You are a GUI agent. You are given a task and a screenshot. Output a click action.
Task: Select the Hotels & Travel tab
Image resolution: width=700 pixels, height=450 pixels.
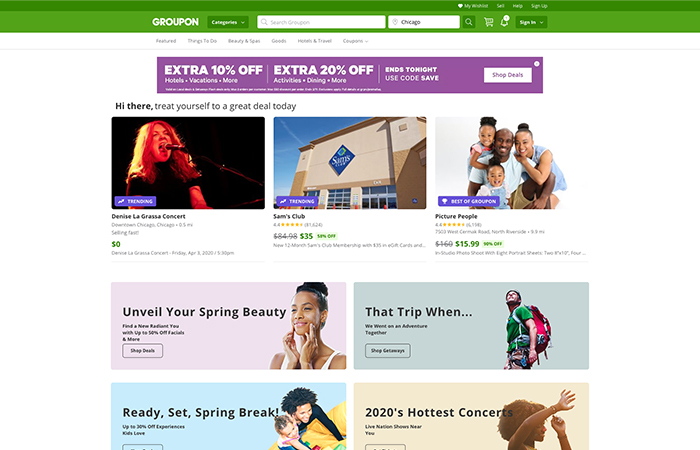pos(314,41)
